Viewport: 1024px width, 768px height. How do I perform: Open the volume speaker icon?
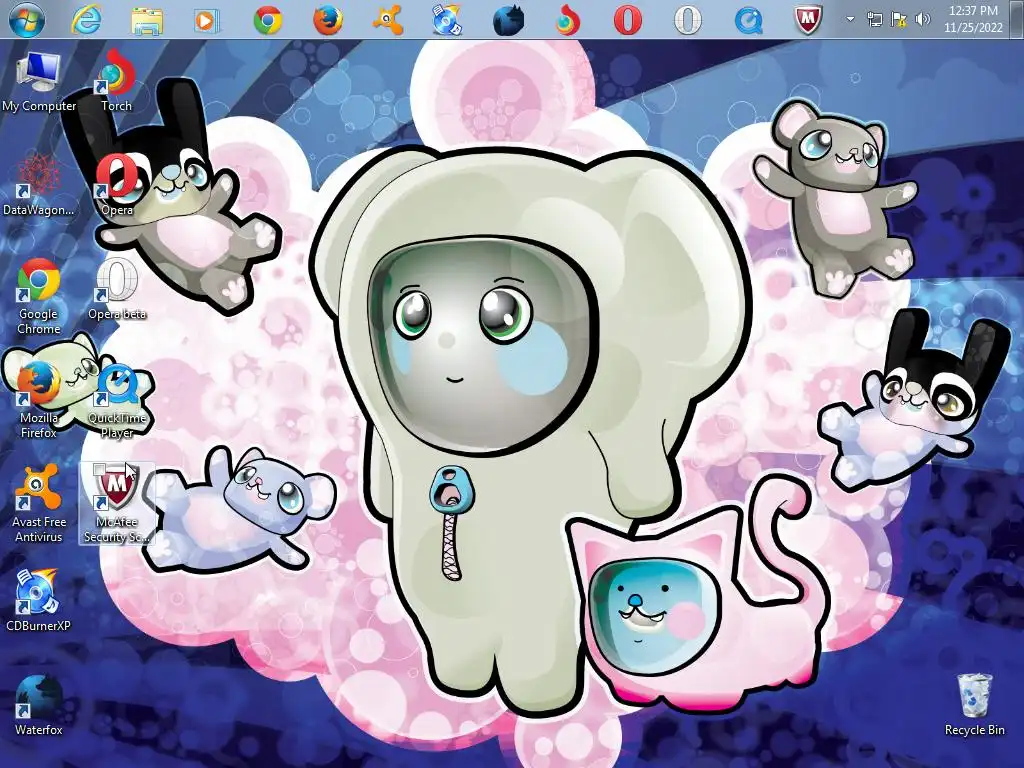click(922, 20)
